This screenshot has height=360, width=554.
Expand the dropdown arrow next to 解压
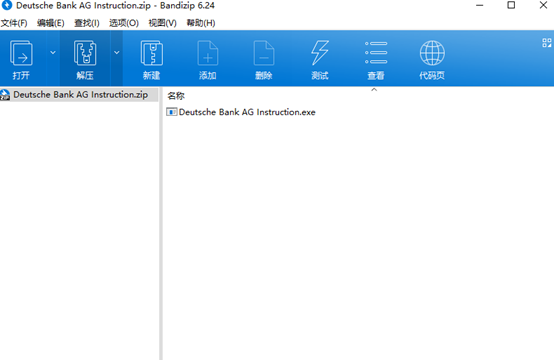[x=117, y=52]
